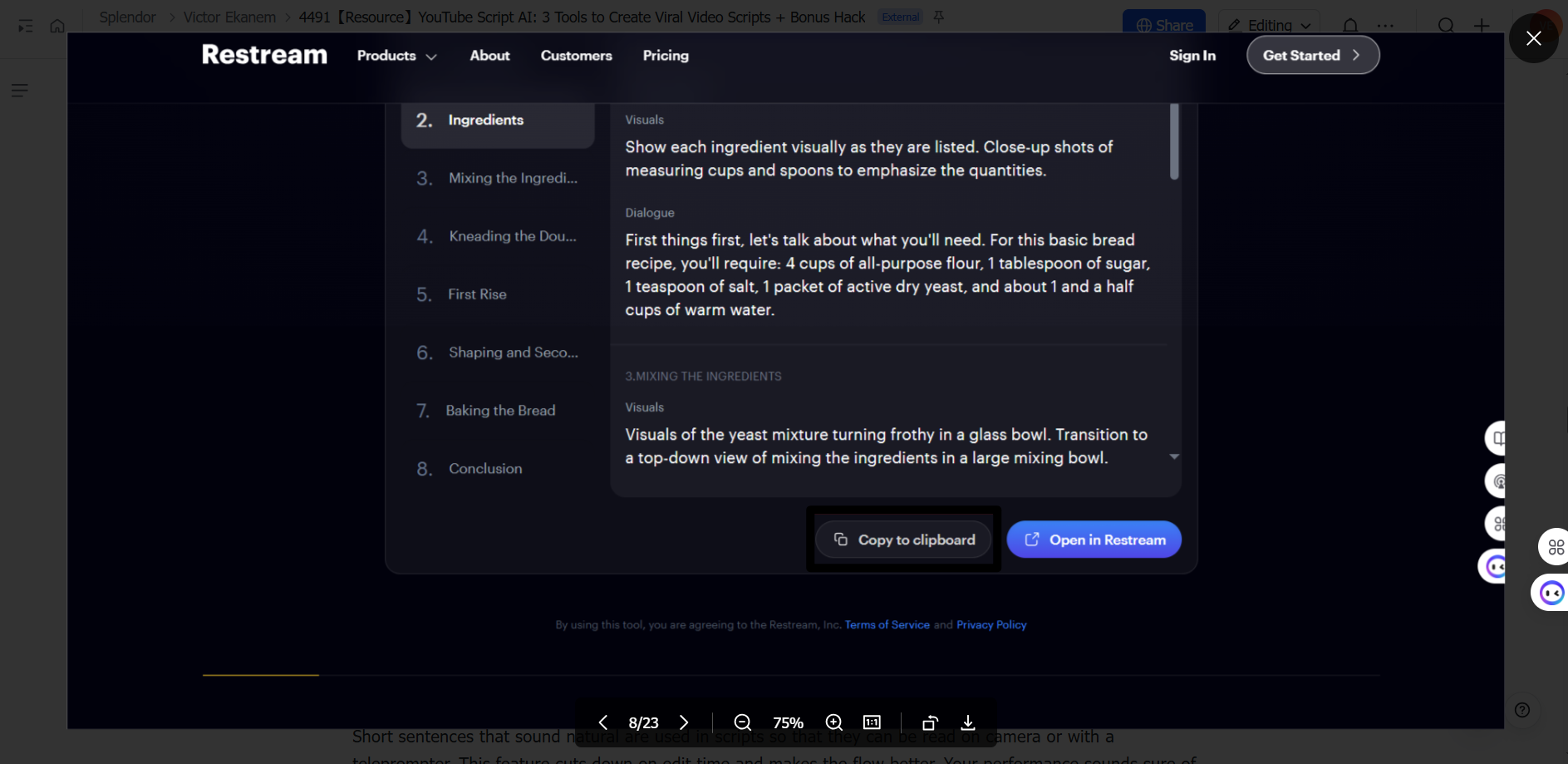Select the 2. Ingredients section
The width and height of the screenshot is (1568, 764).
498,121
